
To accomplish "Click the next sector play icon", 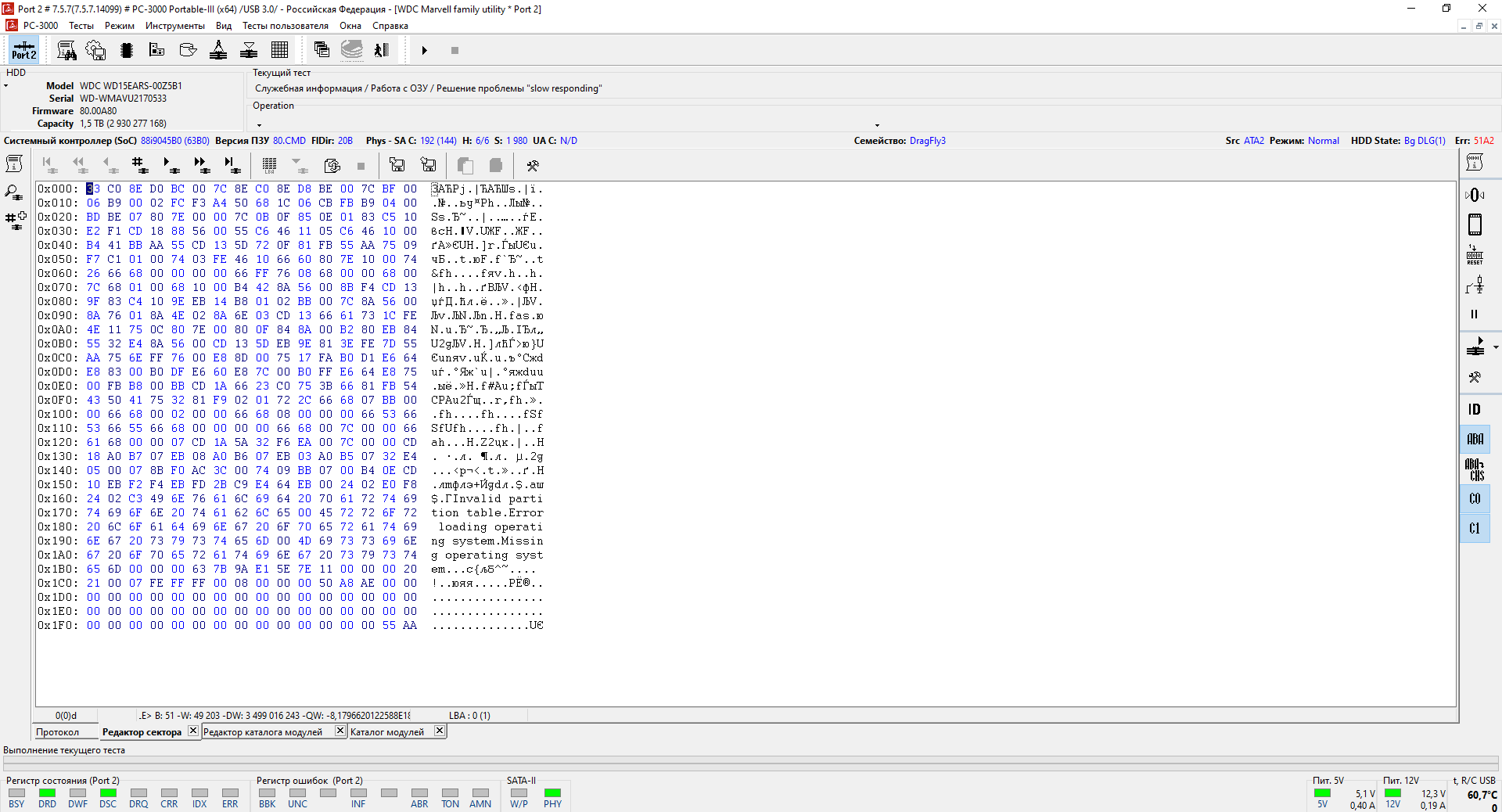I will click(x=170, y=165).
